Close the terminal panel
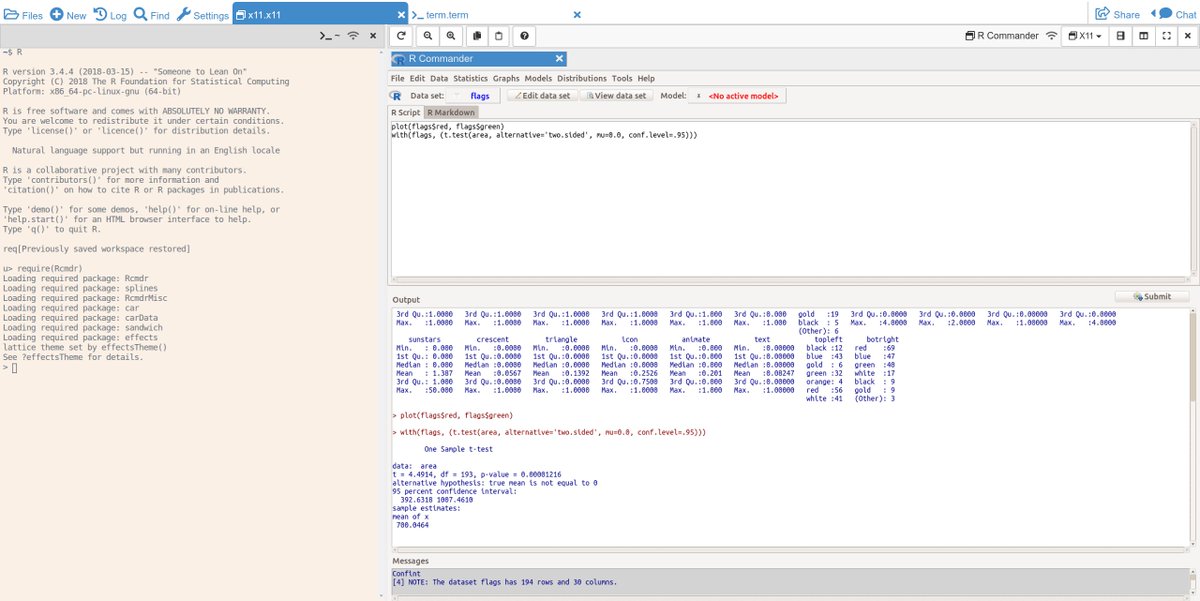The image size is (1200, 601). click(373, 36)
